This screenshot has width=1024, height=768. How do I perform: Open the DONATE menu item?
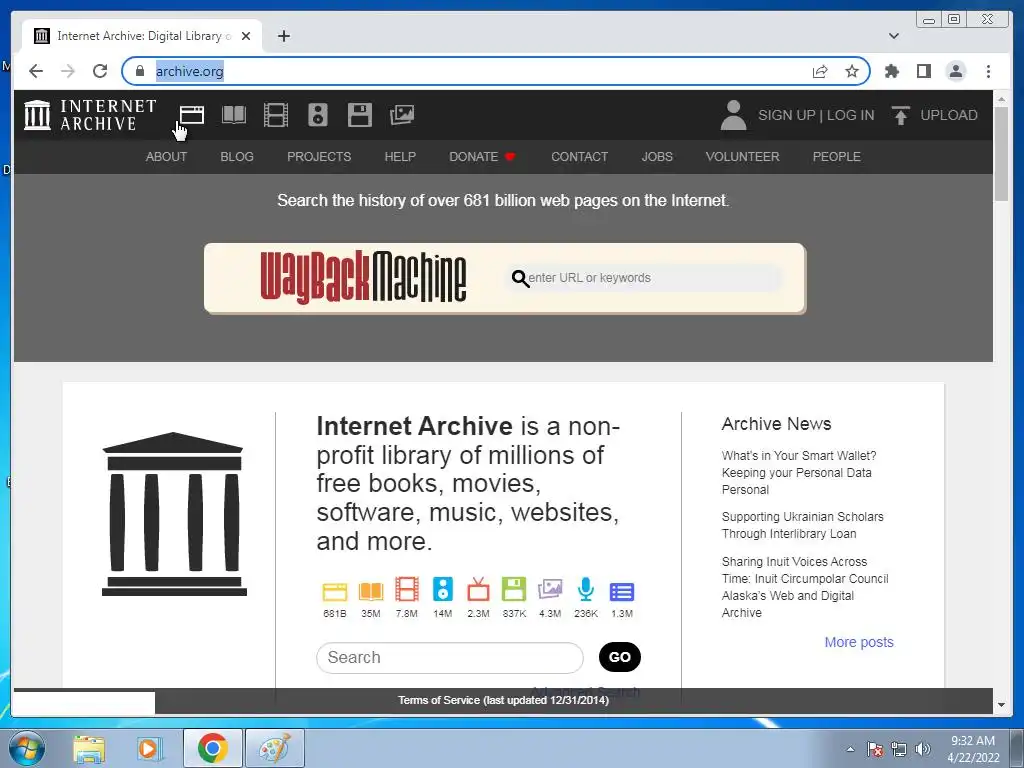(x=482, y=157)
